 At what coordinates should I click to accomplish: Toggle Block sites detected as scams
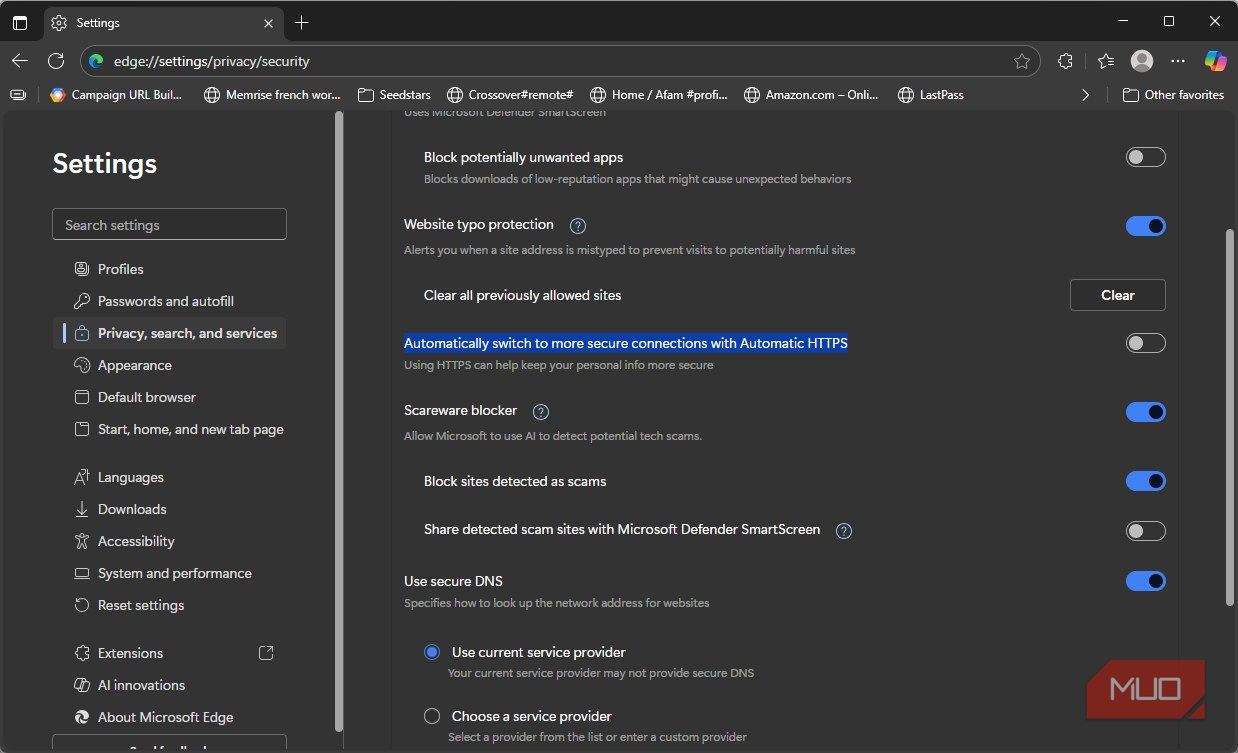pos(1146,481)
